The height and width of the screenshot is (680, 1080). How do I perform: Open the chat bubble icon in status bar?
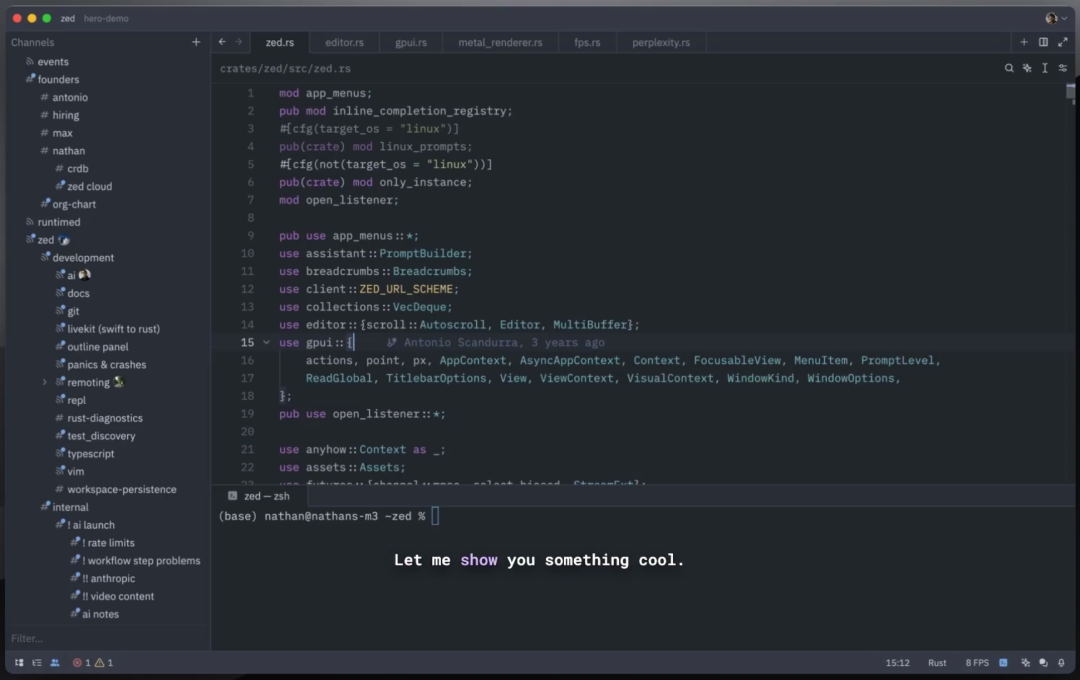[x=1042, y=662]
